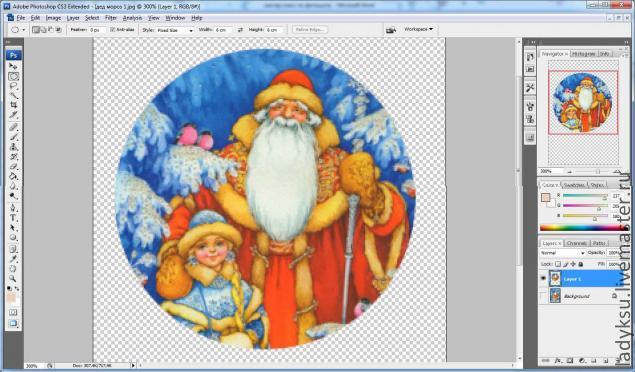Change screen mode at toolbox bottom
Image resolution: width=635 pixels, height=372 pixels.
[x=13, y=323]
